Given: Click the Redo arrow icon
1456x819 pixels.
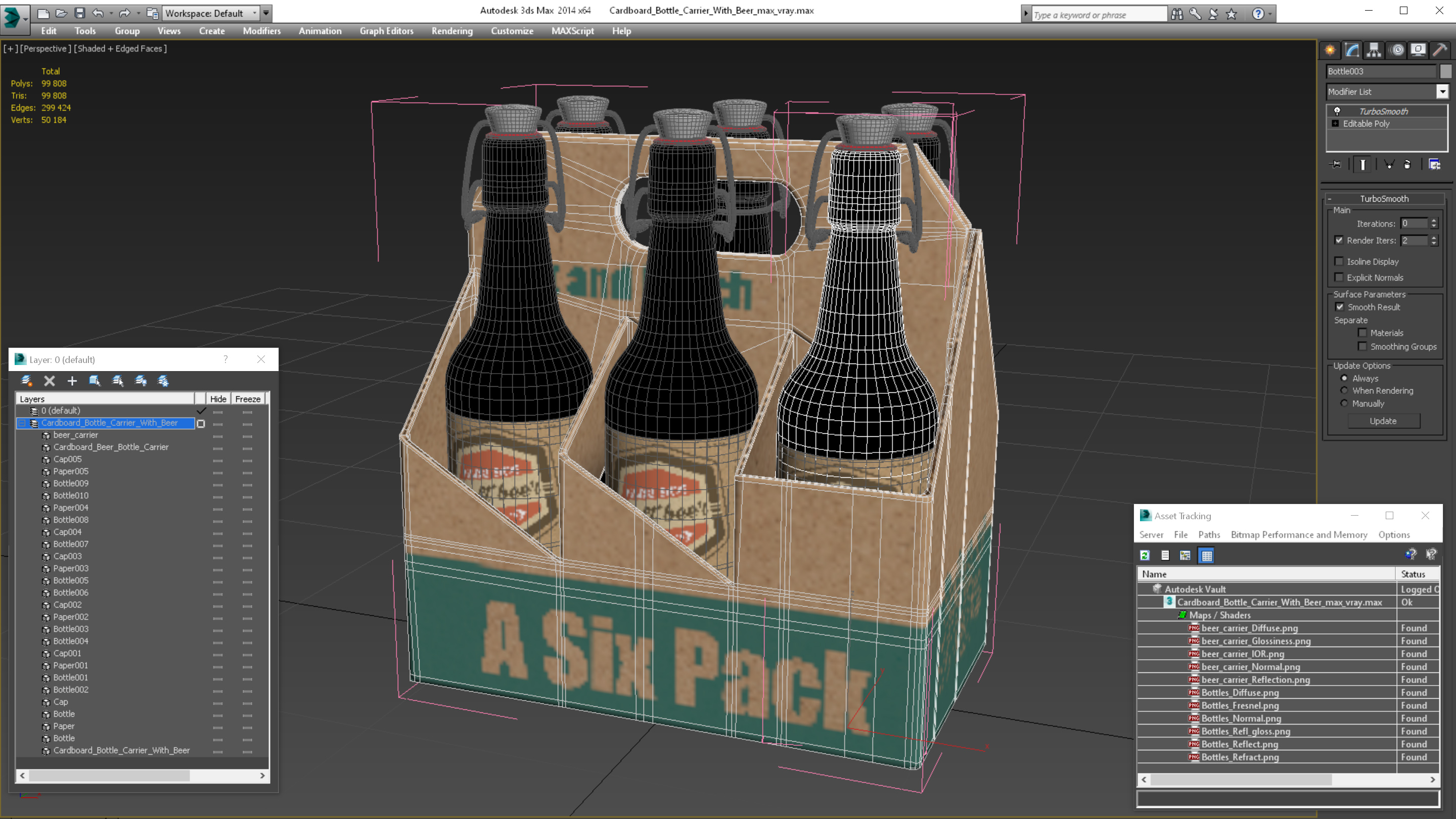Looking at the screenshot, I should coord(125,13).
